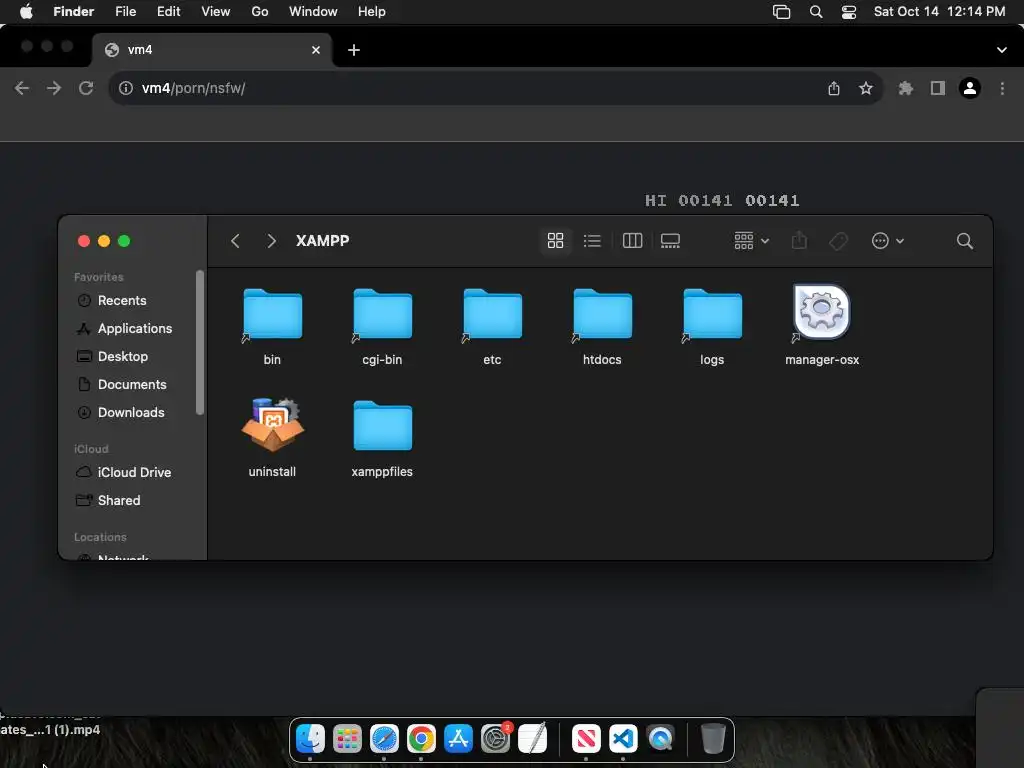Switch Finder to column view
Image resolution: width=1024 pixels, height=768 pixels.
tap(632, 241)
